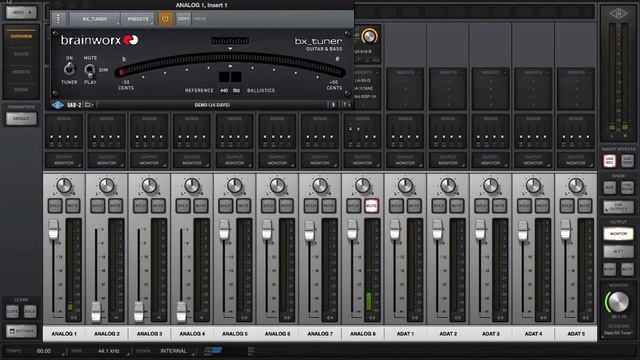The height and width of the screenshot is (360, 640).
Task: Open ADAT 5 output MONITOR selector
Action: [x=576, y=160]
